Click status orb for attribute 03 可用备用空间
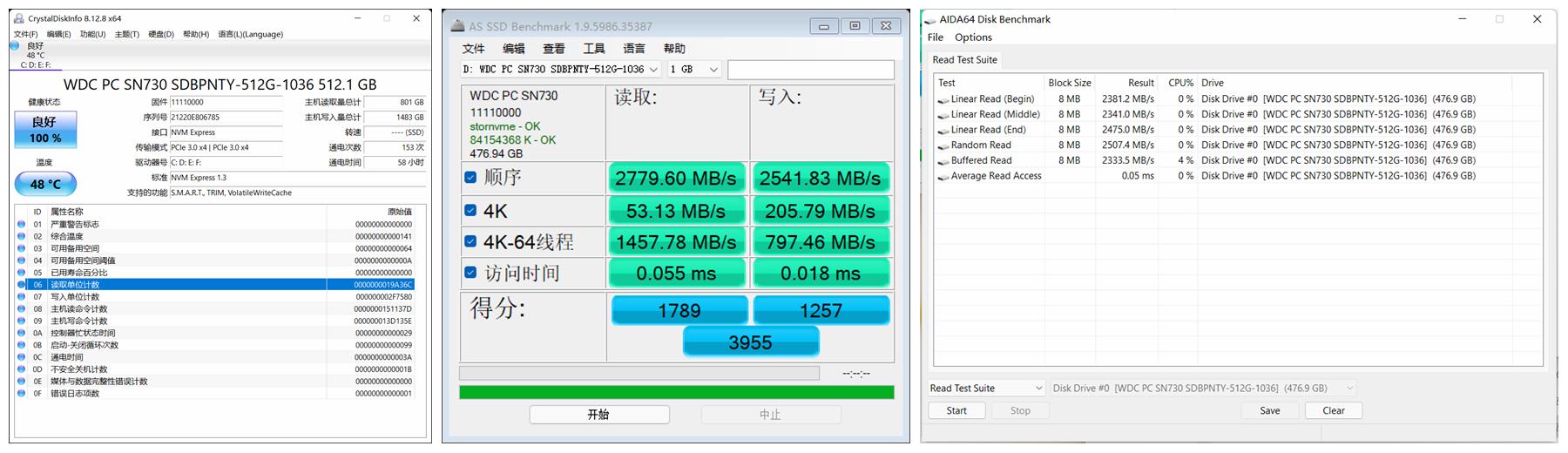1568x453 pixels. 22,248
